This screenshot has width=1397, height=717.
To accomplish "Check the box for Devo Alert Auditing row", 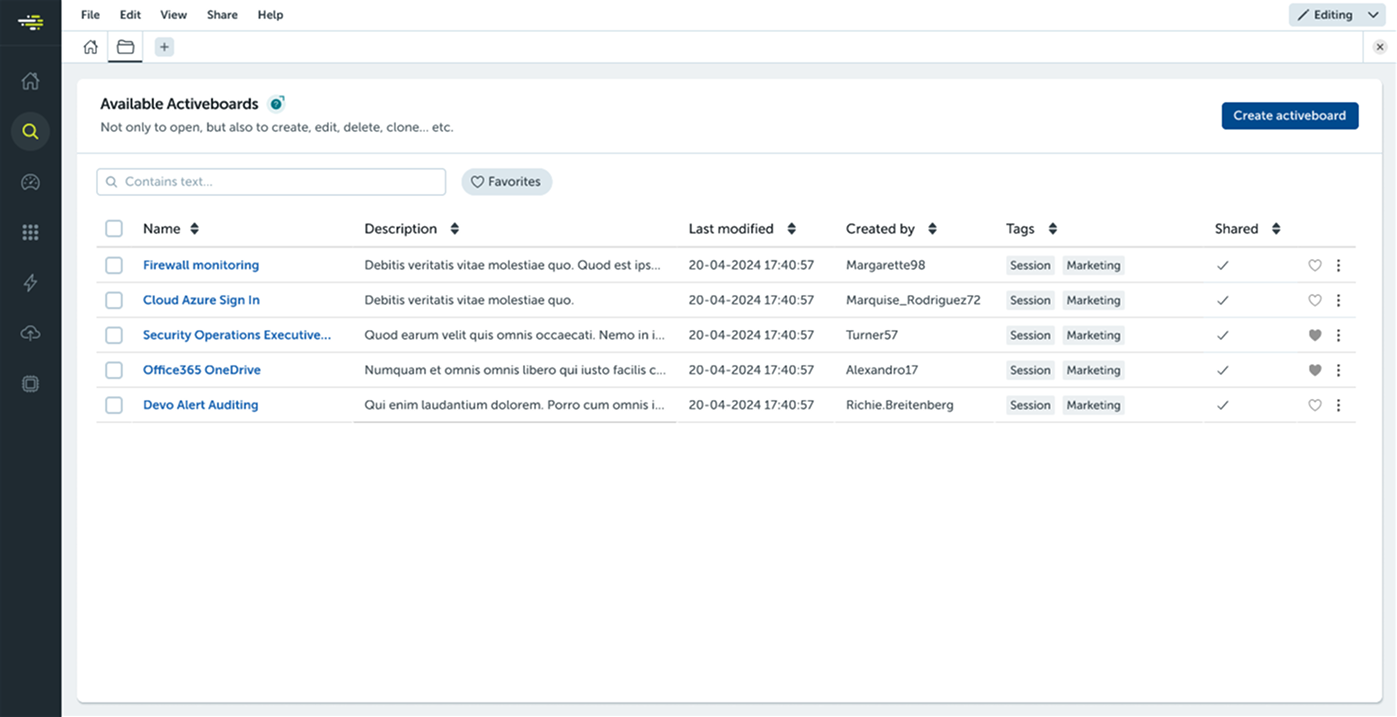I will (x=114, y=405).
